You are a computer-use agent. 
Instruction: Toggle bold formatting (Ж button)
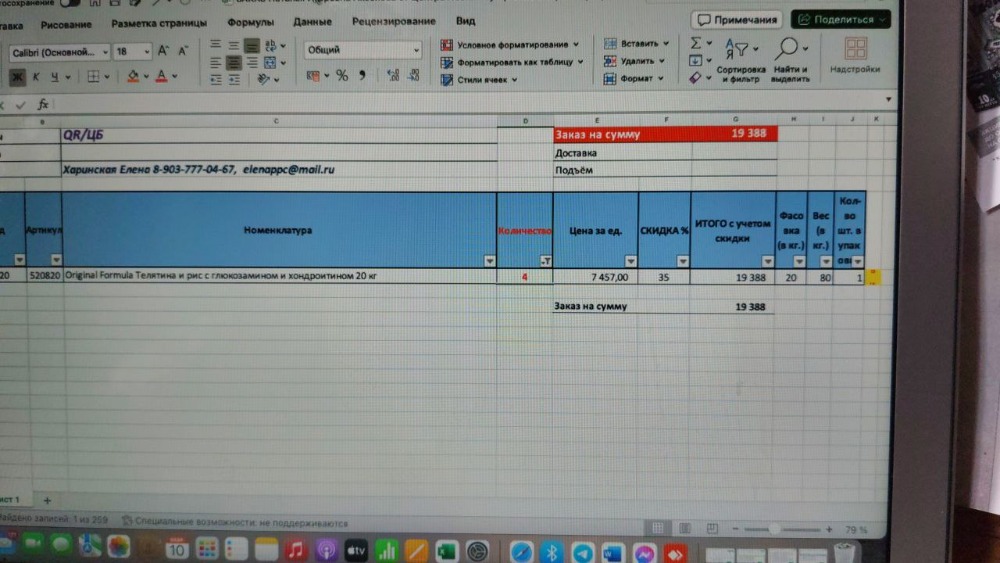click(17, 76)
